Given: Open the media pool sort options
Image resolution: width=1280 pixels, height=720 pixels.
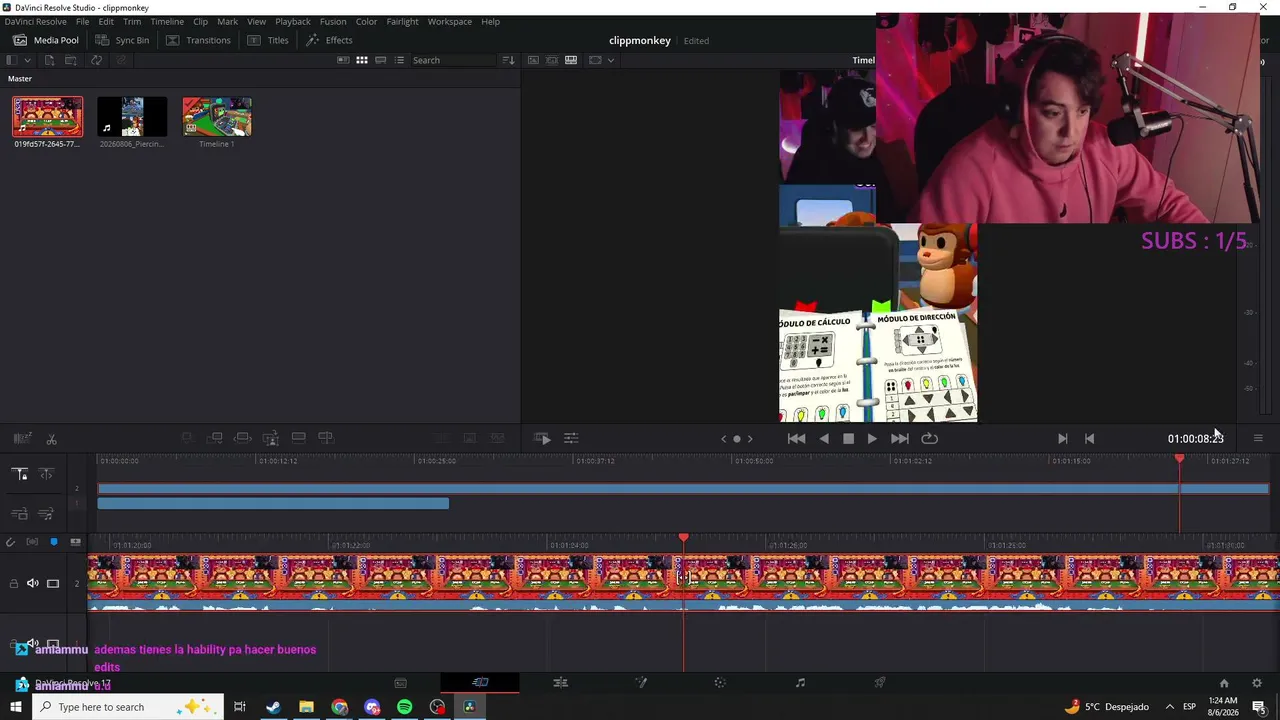Looking at the screenshot, I should (508, 60).
